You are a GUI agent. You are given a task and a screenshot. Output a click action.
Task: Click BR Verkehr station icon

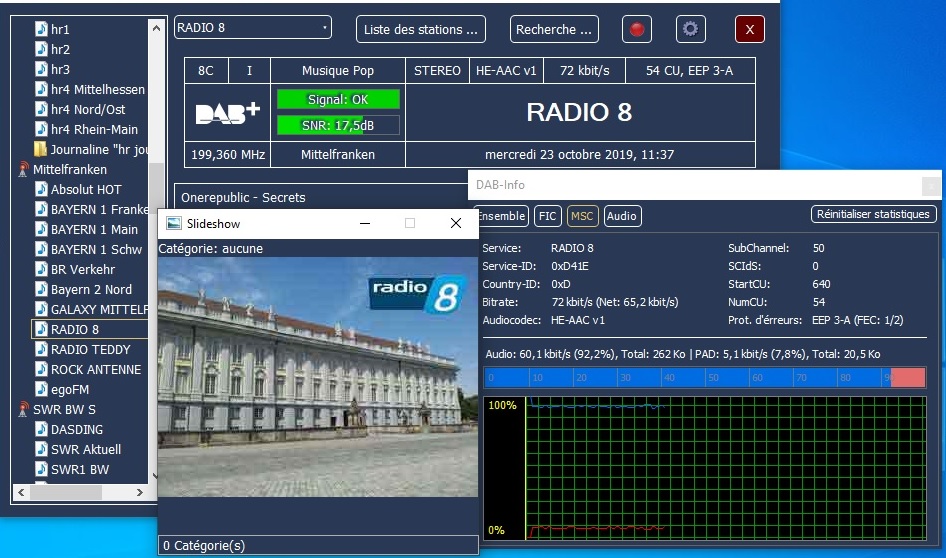(41, 269)
